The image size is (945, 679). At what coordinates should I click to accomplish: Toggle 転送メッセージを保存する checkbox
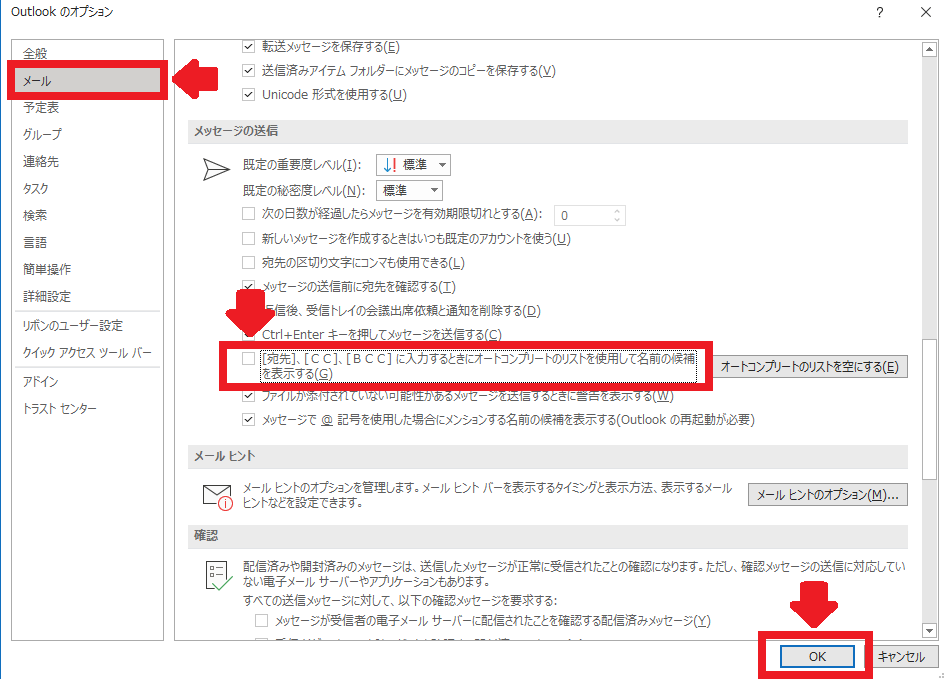(248, 46)
